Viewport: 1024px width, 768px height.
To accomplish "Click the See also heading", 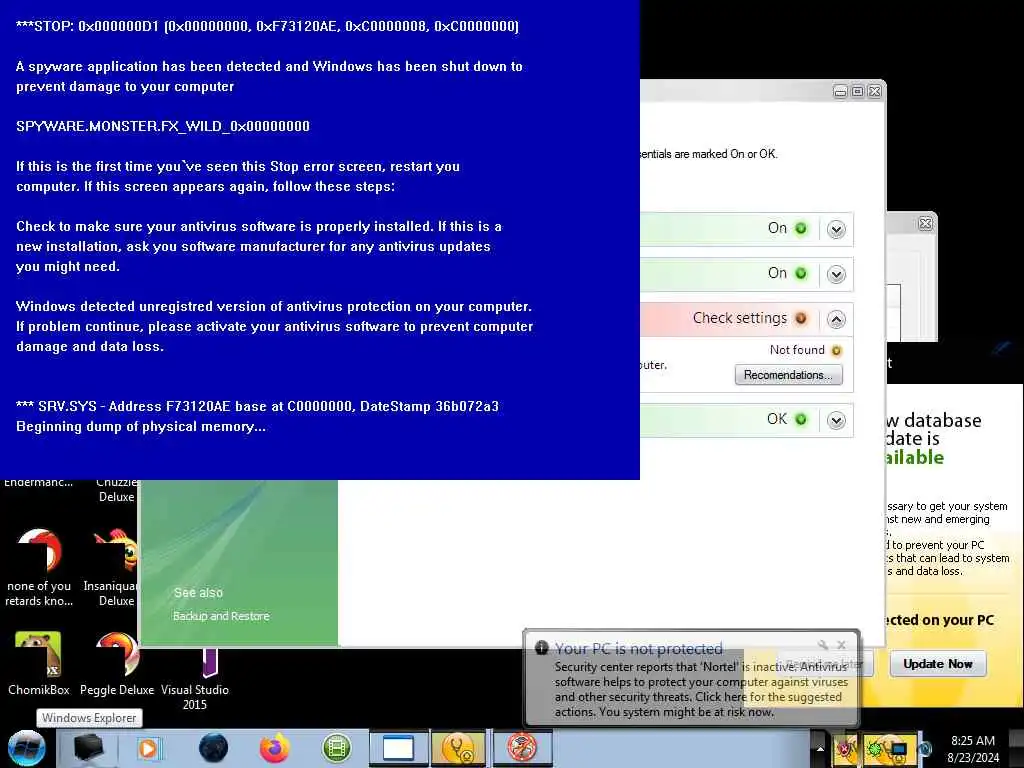I will 199,592.
